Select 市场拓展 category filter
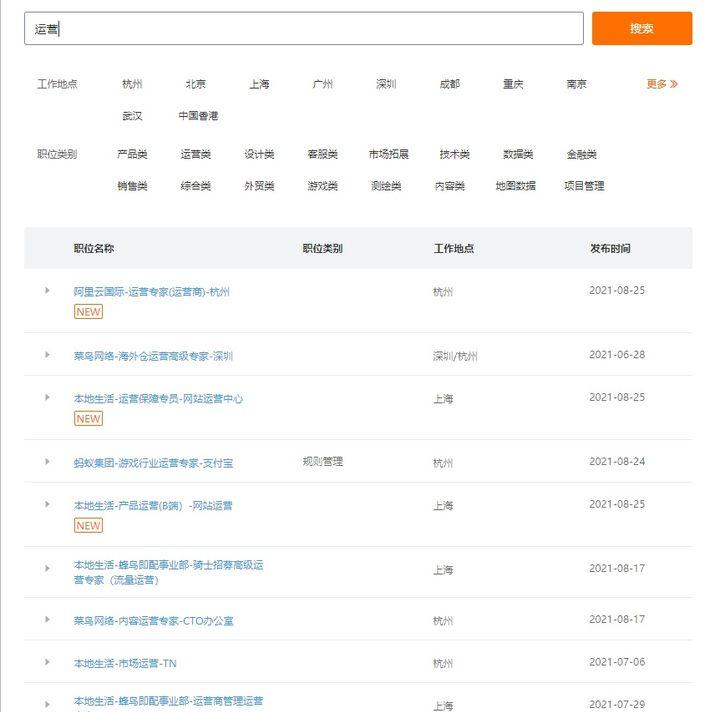720x712 pixels. pyautogui.click(x=388, y=154)
